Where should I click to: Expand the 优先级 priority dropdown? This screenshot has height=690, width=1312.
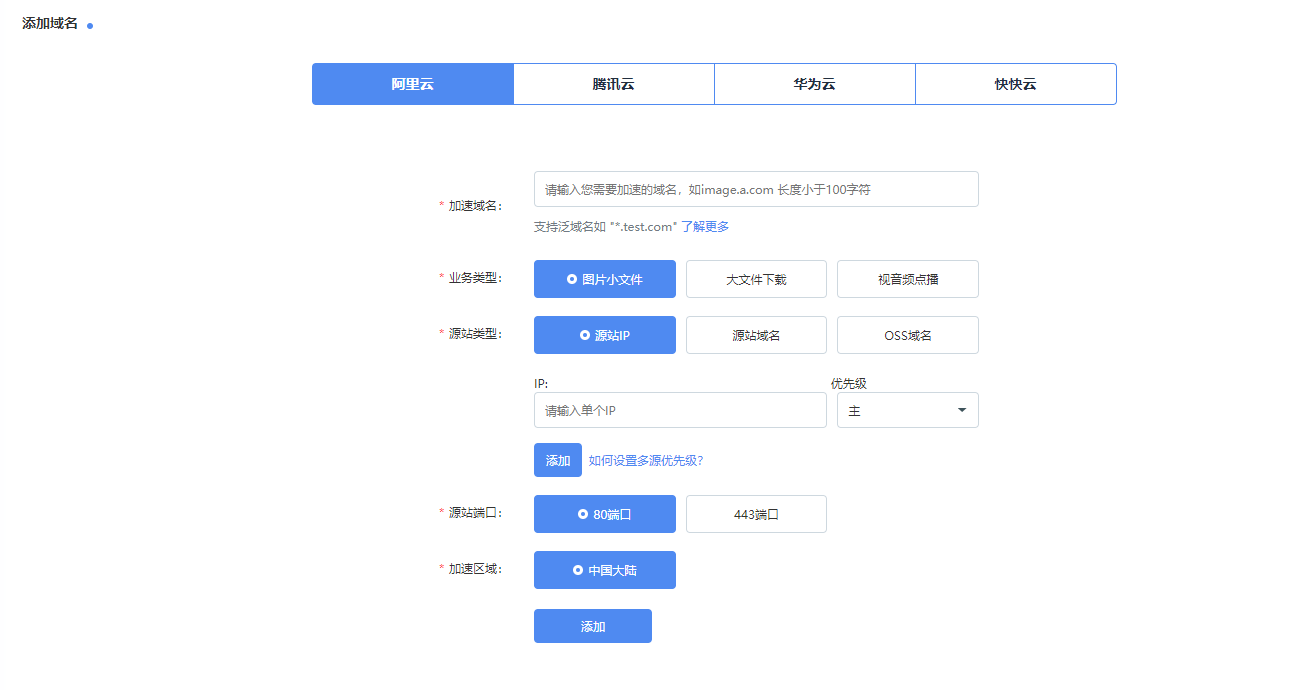pyautogui.click(x=907, y=410)
